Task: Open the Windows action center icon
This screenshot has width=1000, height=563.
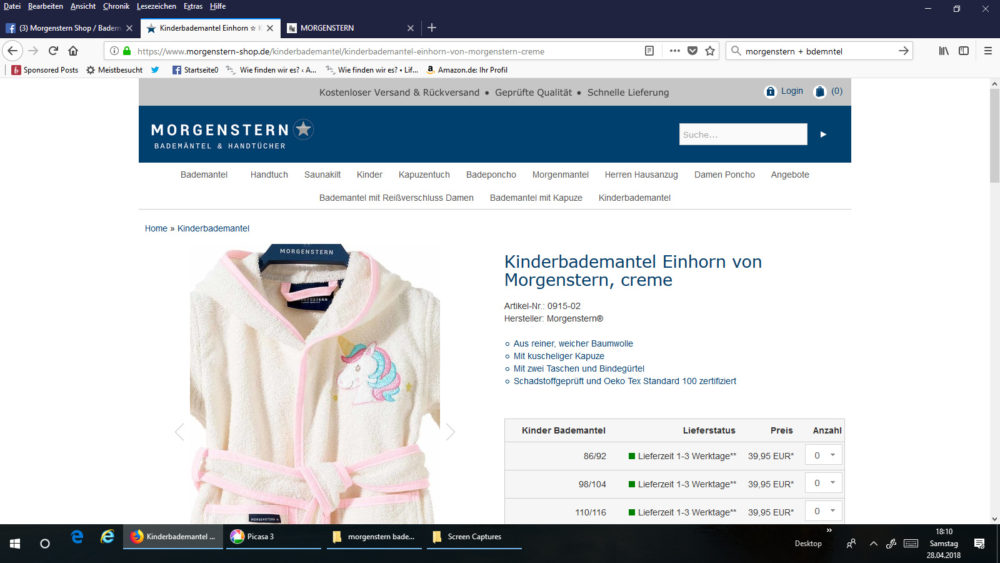Action: pyautogui.click(x=980, y=544)
